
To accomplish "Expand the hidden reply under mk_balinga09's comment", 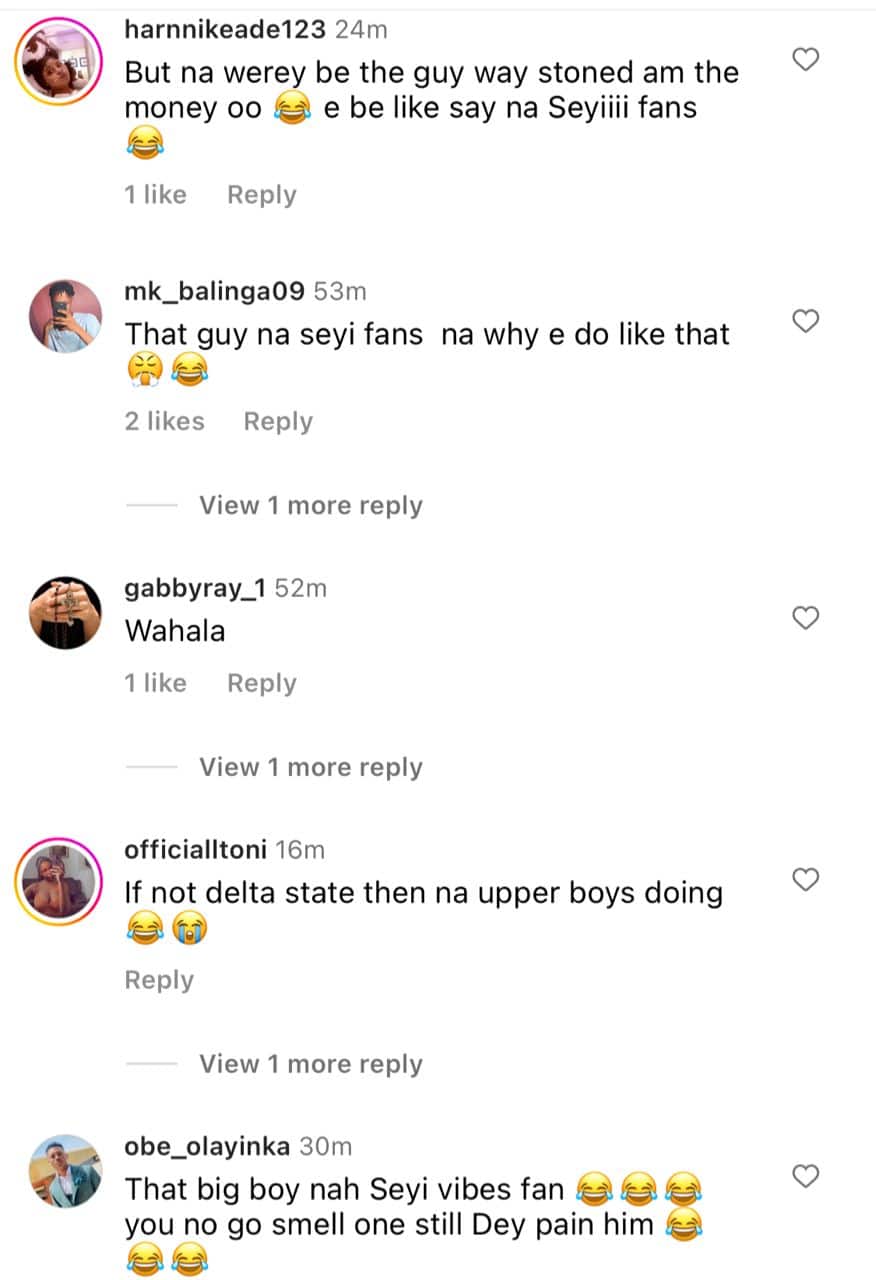I will (310, 506).
